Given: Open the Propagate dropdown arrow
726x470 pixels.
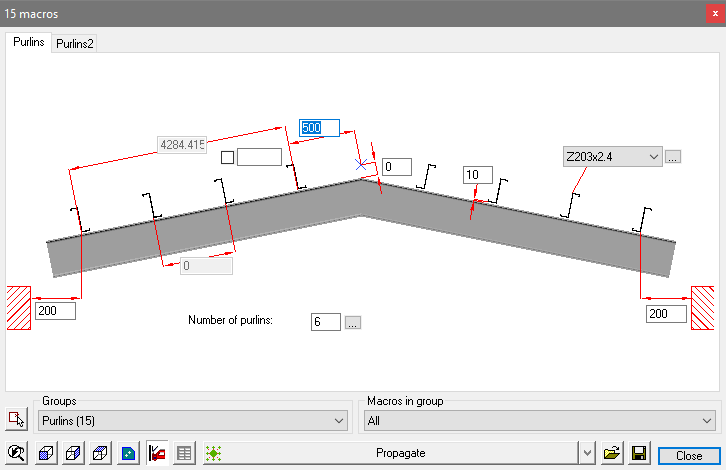Looking at the screenshot, I should click(x=586, y=454).
